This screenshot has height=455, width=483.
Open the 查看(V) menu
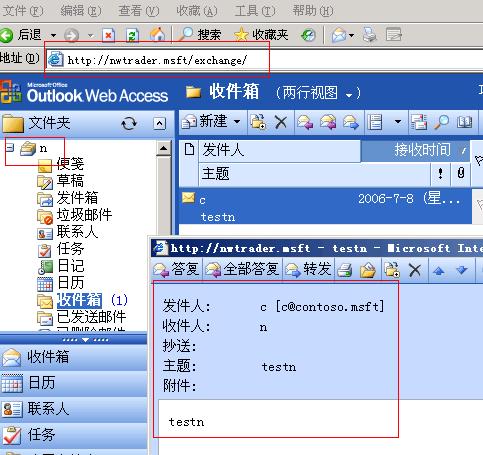click(139, 11)
